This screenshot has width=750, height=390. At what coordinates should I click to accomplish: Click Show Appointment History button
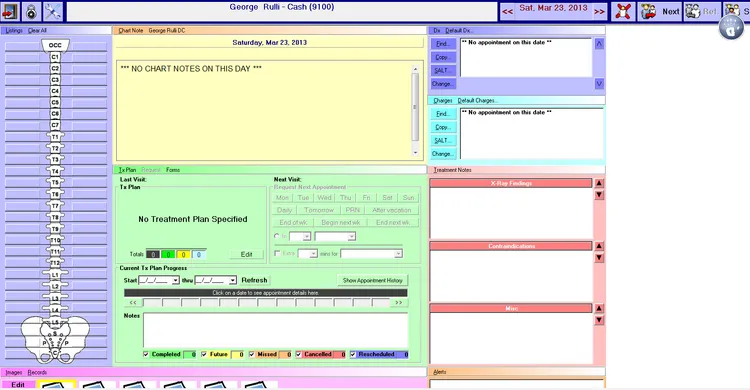coord(373,280)
